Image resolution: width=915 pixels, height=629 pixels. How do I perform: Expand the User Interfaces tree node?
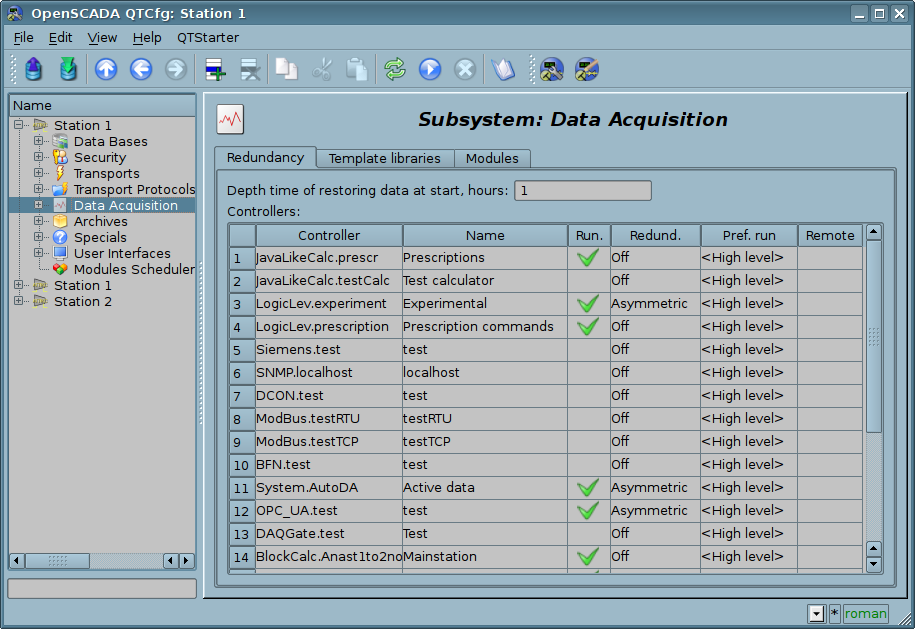[38, 253]
